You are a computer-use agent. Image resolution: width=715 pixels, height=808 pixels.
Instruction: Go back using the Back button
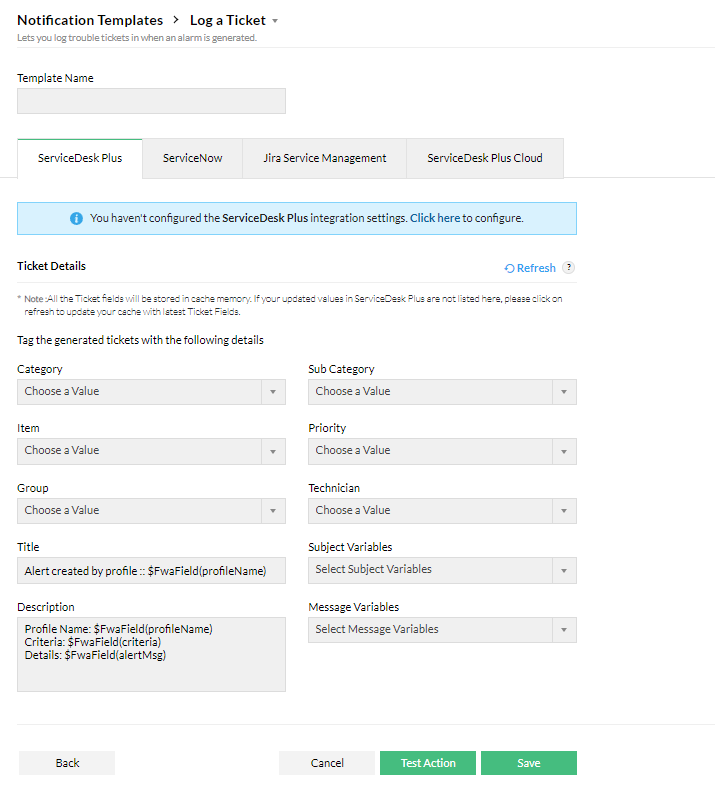pos(67,763)
